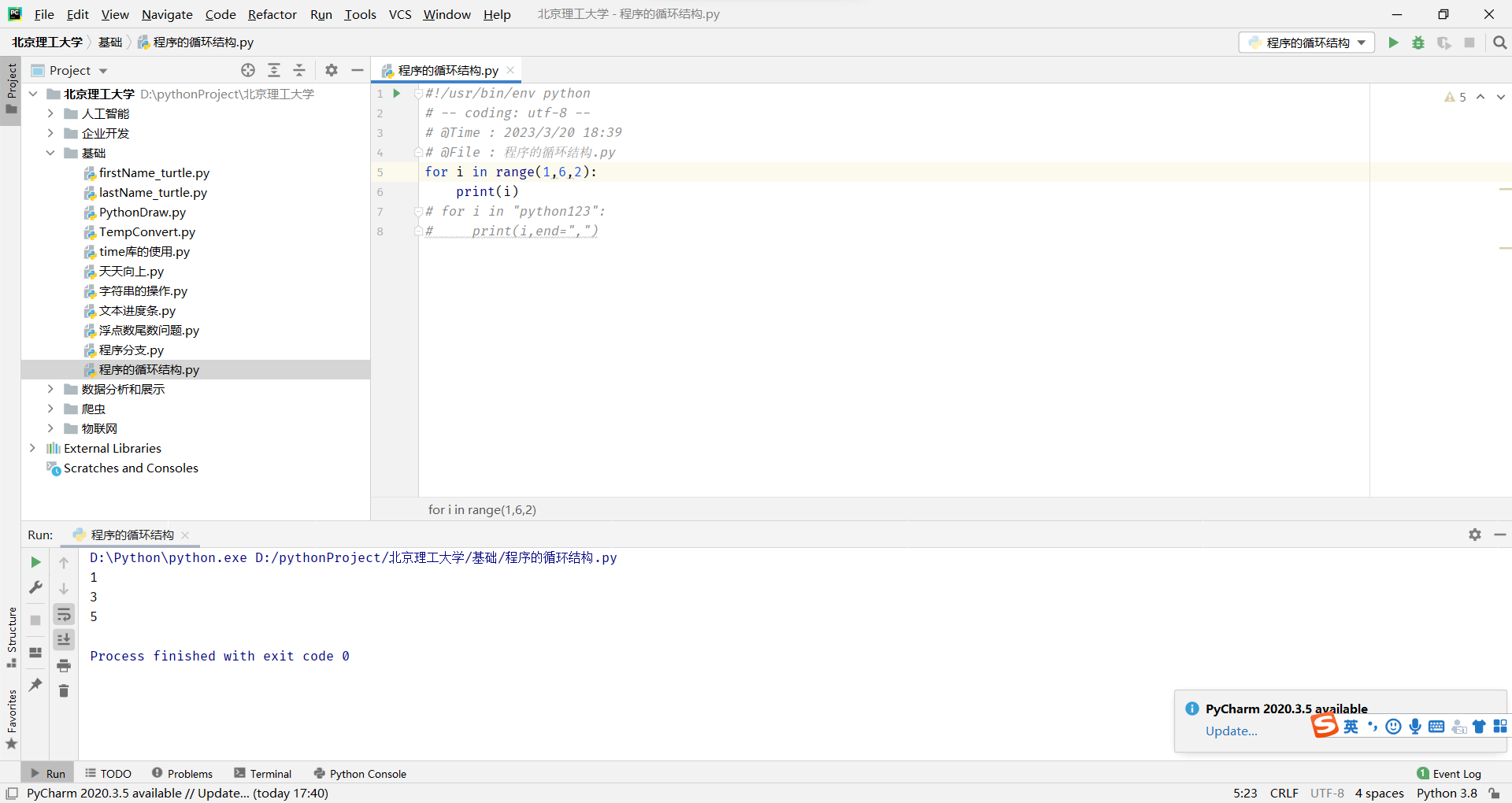The image size is (1512, 803).
Task: Open the VCS menu
Action: [400, 14]
